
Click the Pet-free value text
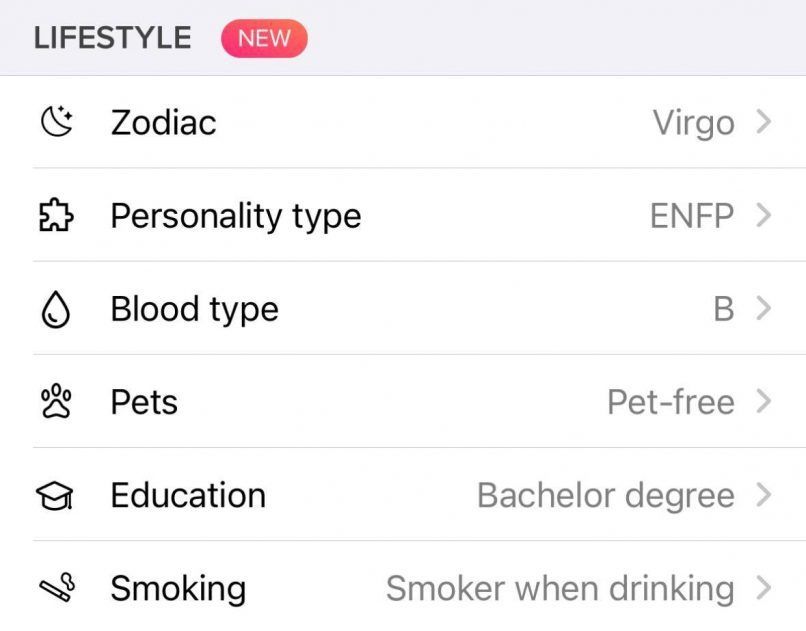670,401
